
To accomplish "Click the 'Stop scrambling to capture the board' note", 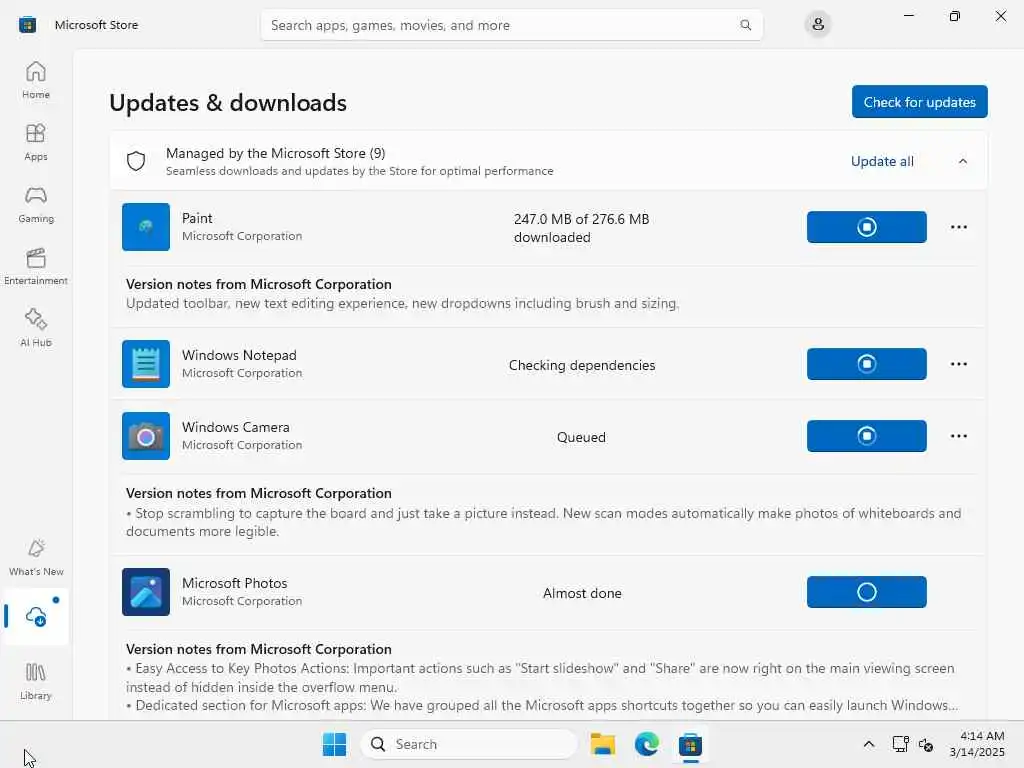I will pos(543,522).
